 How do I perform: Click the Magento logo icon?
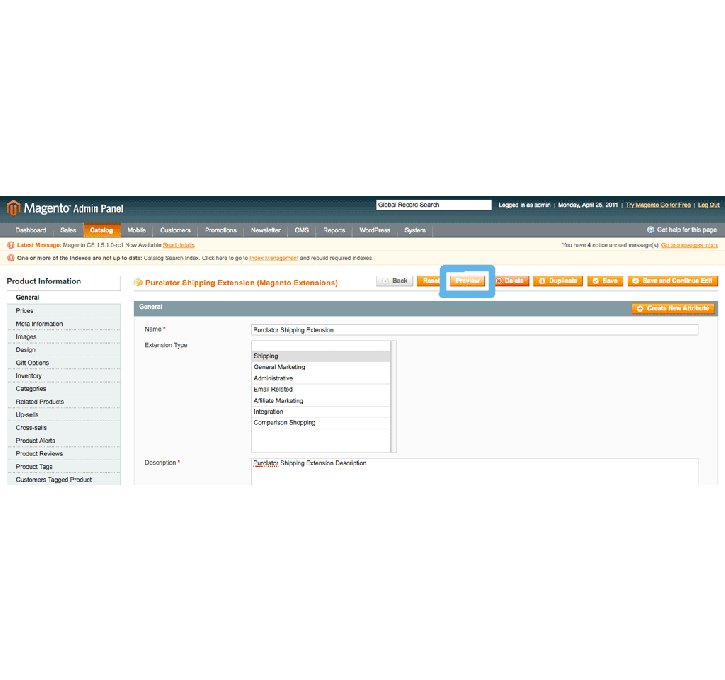13,208
